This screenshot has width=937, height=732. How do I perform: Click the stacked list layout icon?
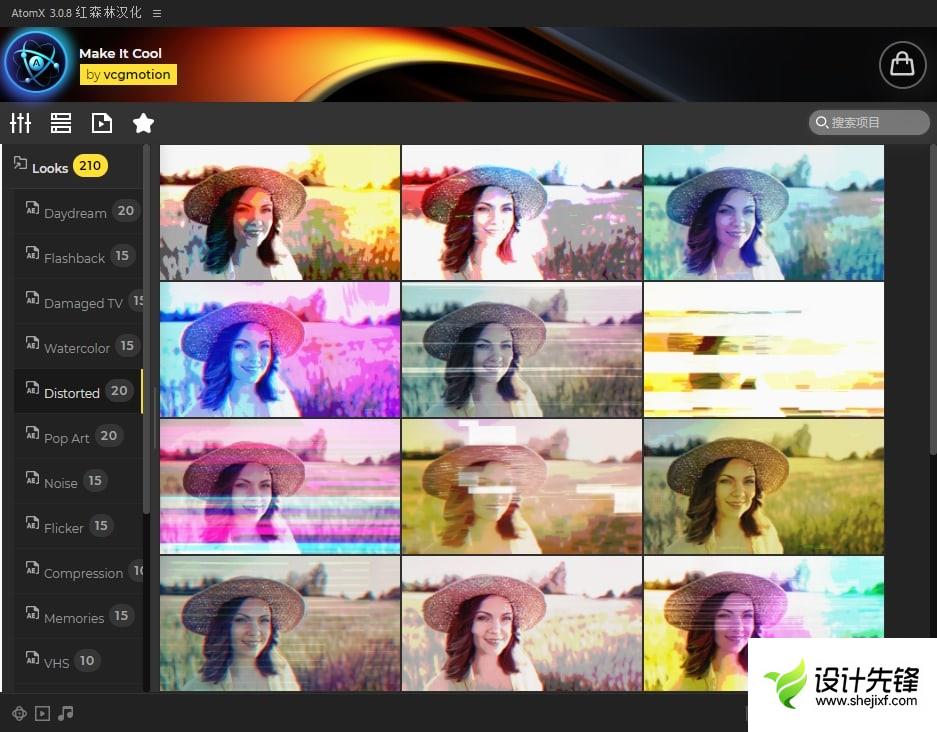tap(61, 123)
